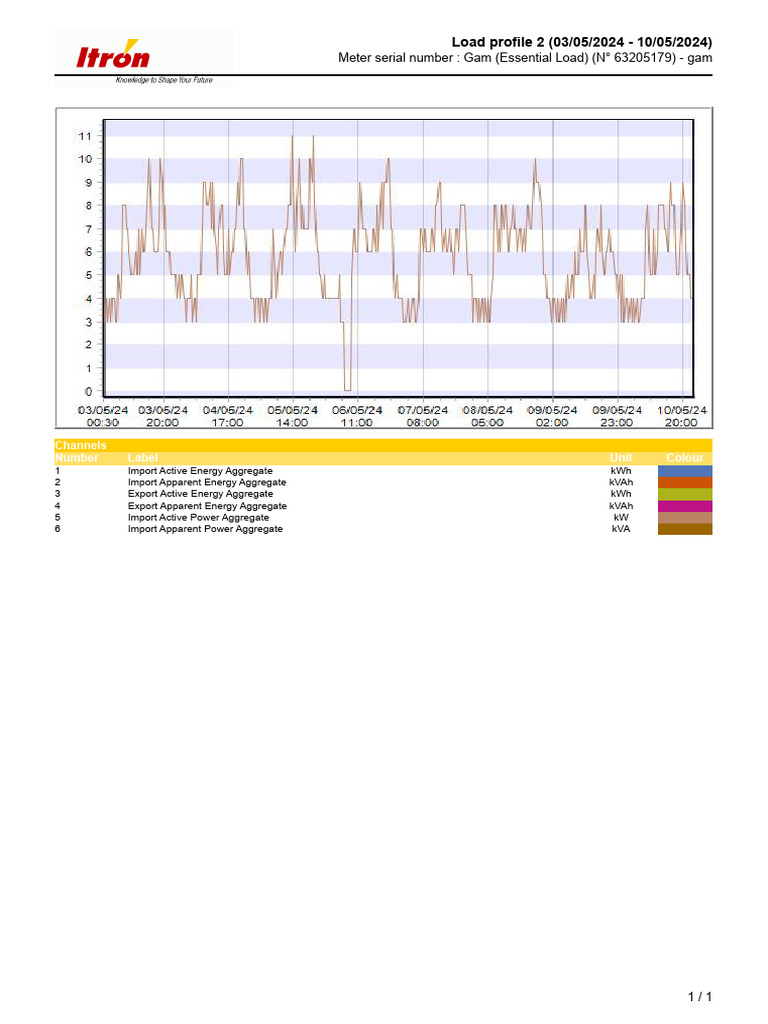Screen dimensions: 768x1024
Task: Click the 'Load profile 2' title text
Action: pos(581,42)
